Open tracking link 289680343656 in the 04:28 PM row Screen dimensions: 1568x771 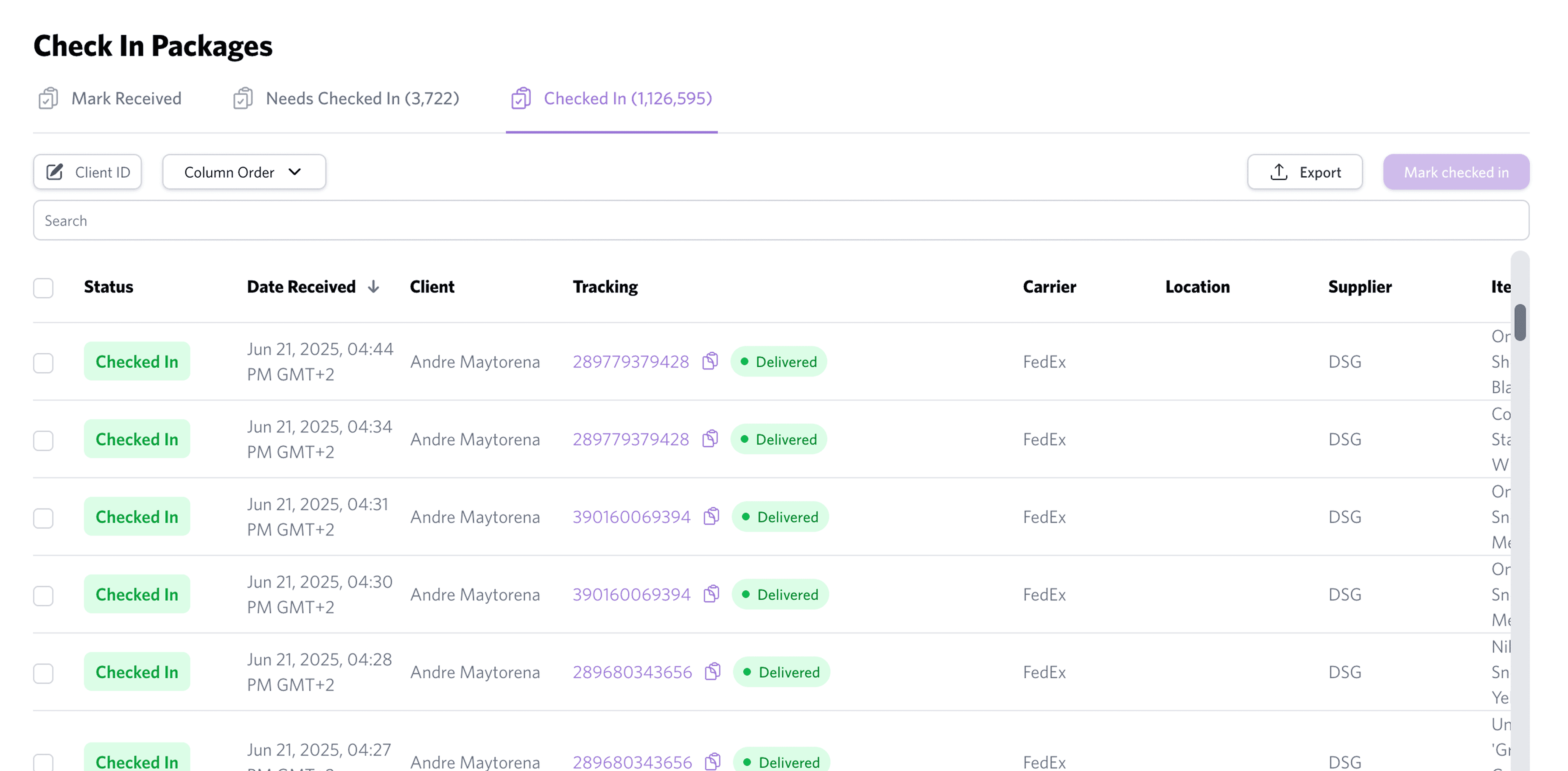tap(632, 672)
